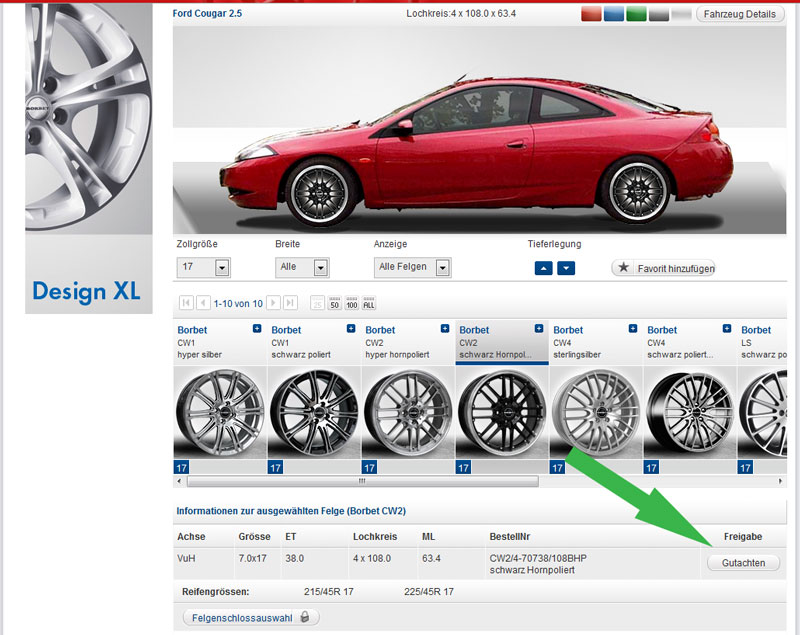Click Favorit hinzufügen button

663,268
